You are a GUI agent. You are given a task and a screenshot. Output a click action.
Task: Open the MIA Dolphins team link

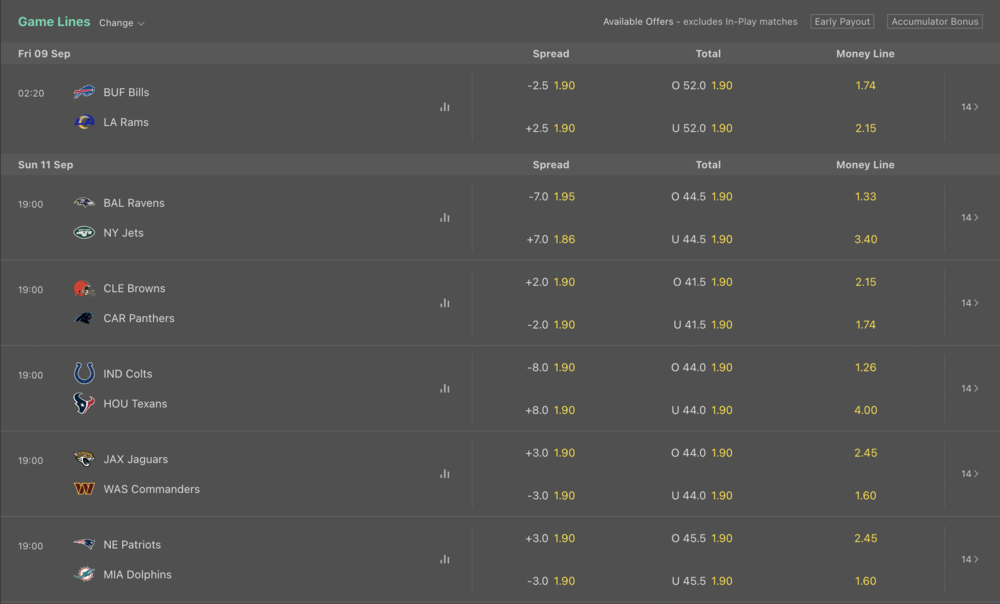click(137, 575)
